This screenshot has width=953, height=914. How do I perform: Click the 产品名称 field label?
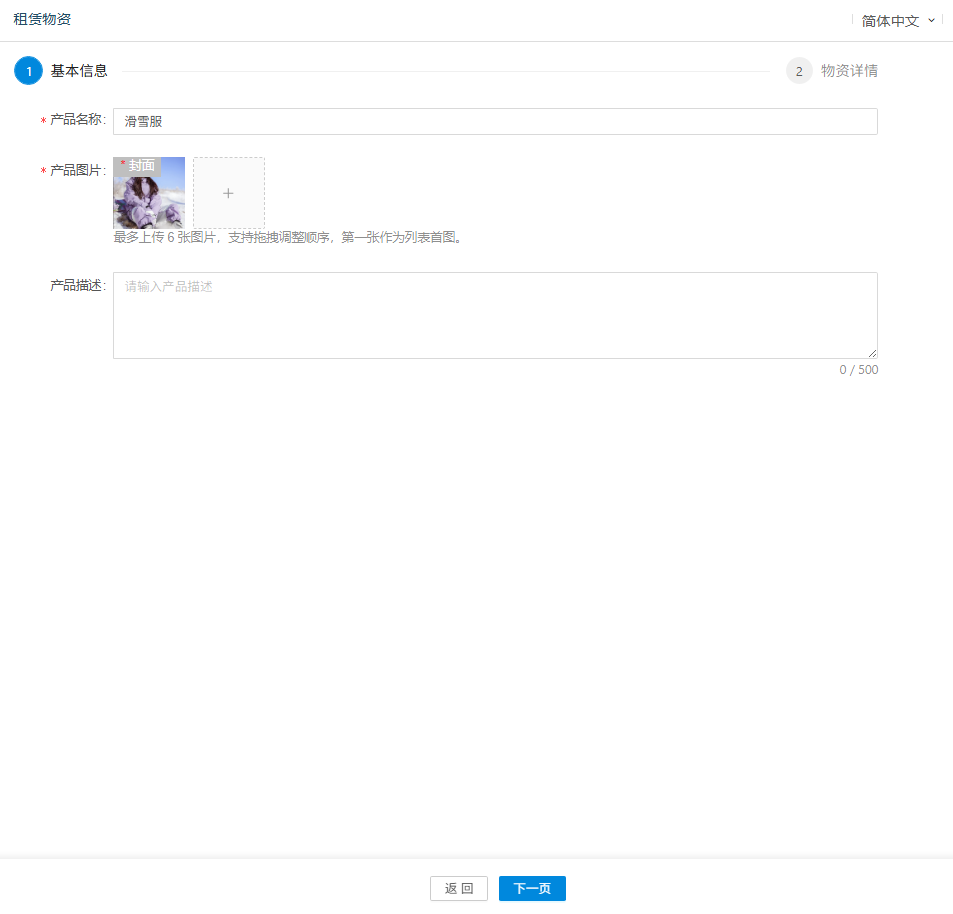tap(74, 120)
